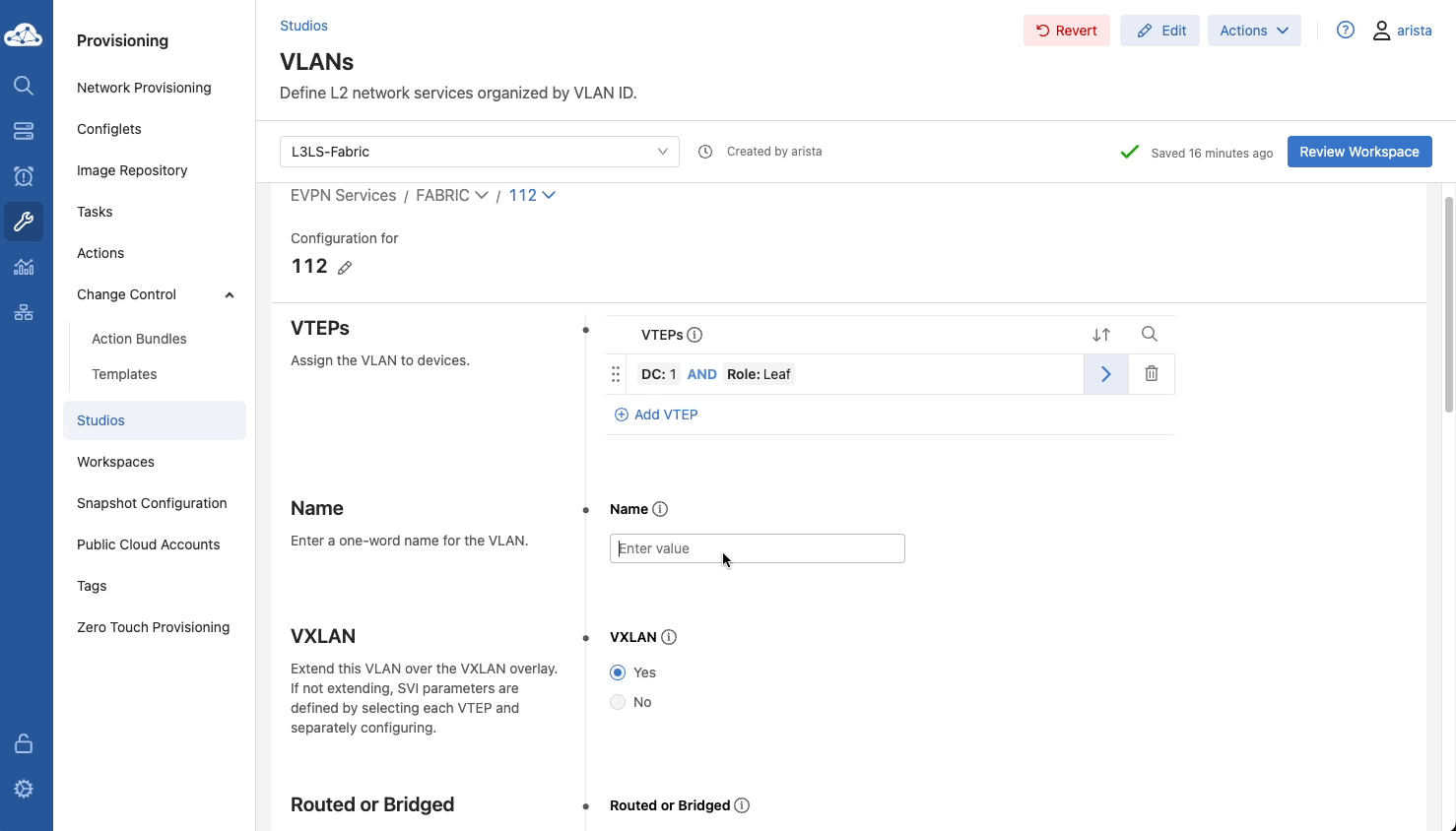The image size is (1456, 831).
Task: Open settings gear in left rail
Action: coord(24,789)
